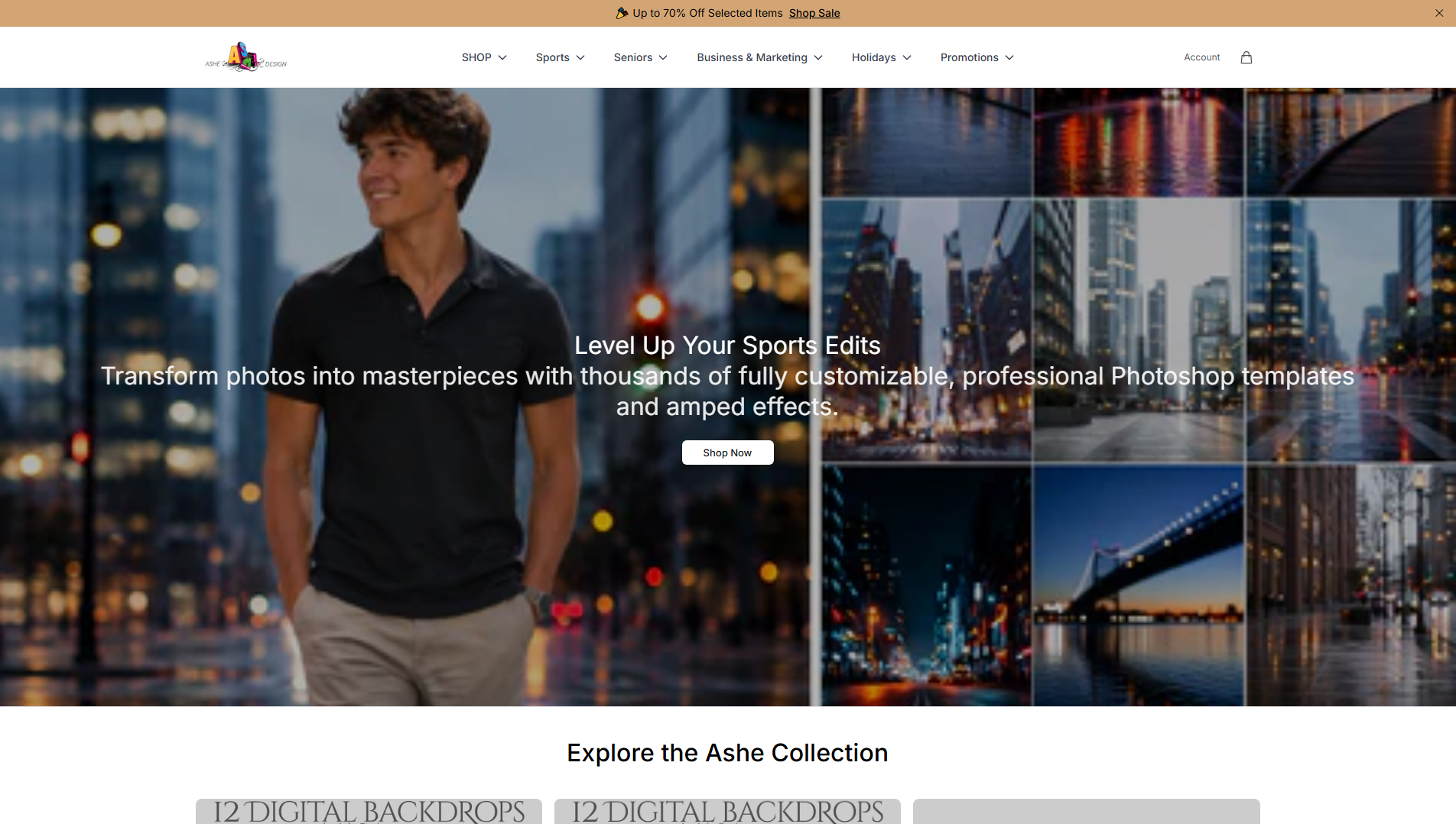Open the shopping bag cart icon

(x=1246, y=57)
